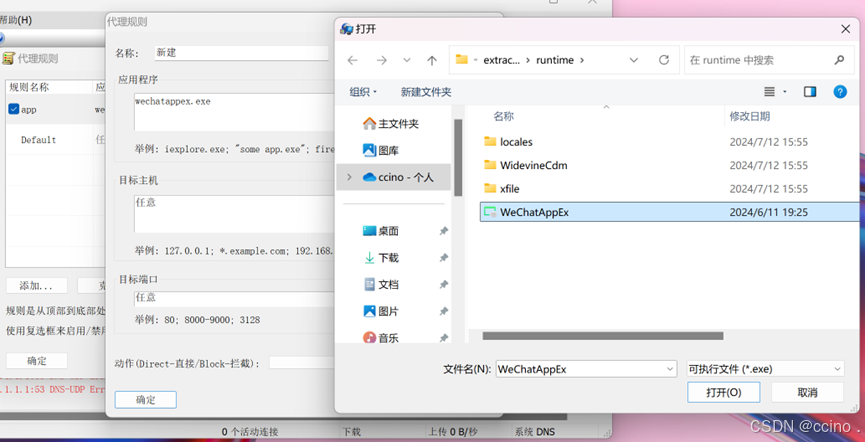Expand the ccino - 个人 OneDrive node
Image resolution: width=865 pixels, height=442 pixels.
pyautogui.click(x=349, y=177)
